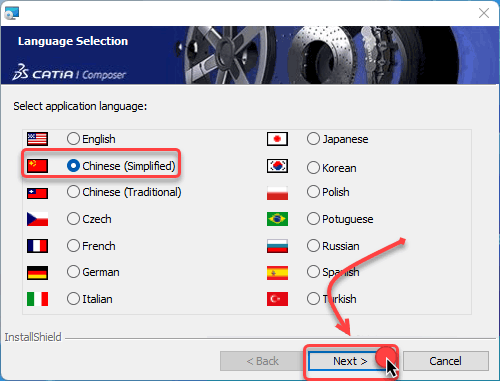The width and height of the screenshot is (500, 381).
Task: Click the Taiwan flag icon
Action: pyautogui.click(x=37, y=193)
